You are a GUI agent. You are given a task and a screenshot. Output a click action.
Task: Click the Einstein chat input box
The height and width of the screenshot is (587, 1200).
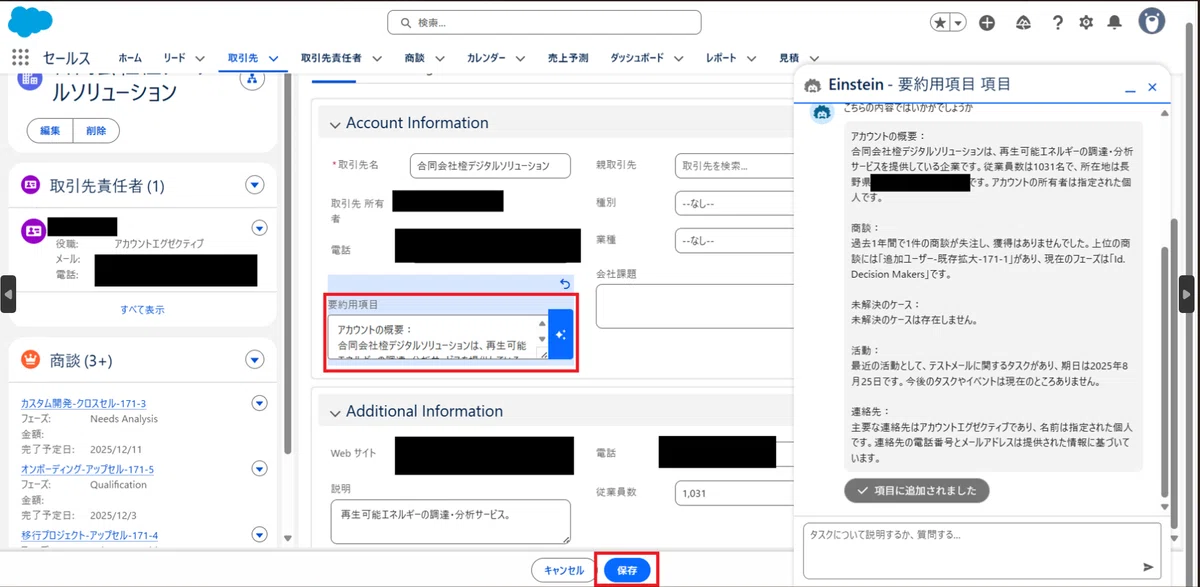pyautogui.click(x=982, y=550)
